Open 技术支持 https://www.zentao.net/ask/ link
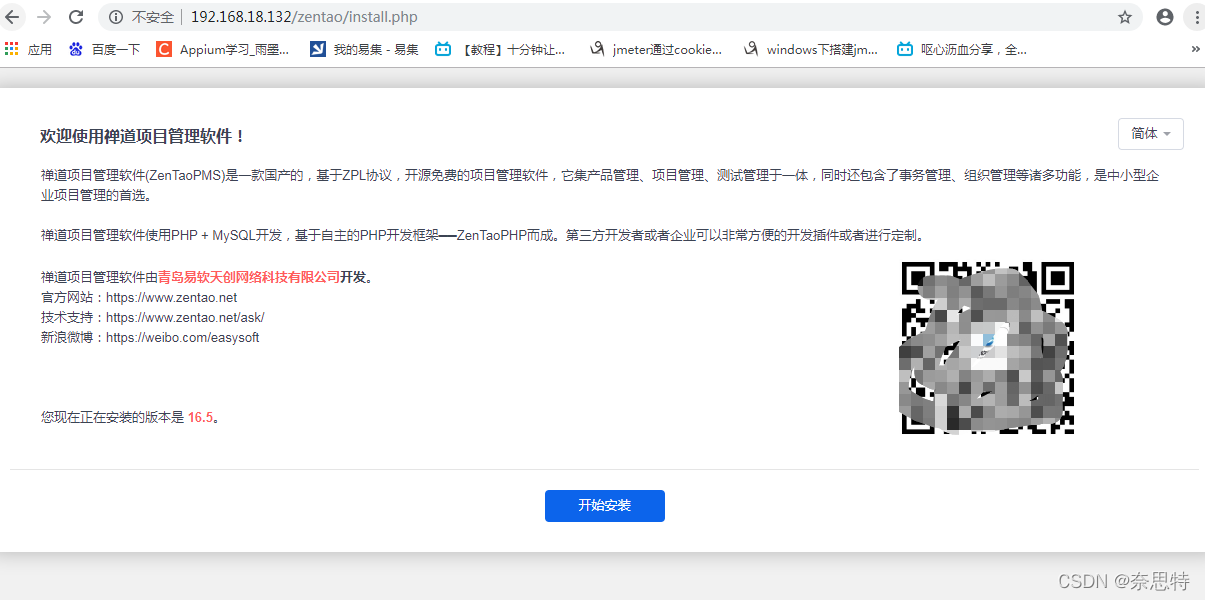This screenshot has width=1205, height=600. [185, 317]
